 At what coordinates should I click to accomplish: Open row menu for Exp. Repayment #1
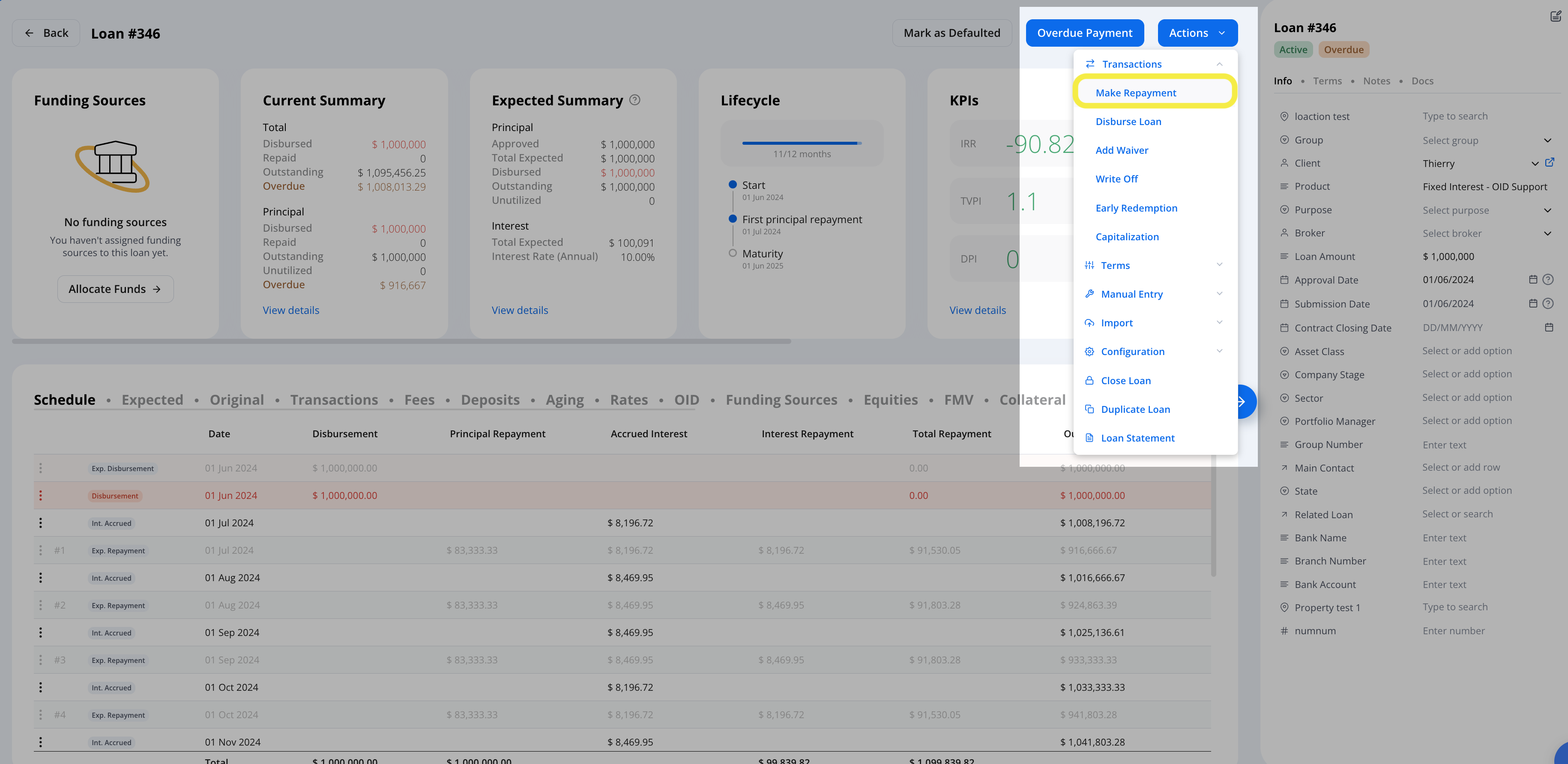point(41,550)
